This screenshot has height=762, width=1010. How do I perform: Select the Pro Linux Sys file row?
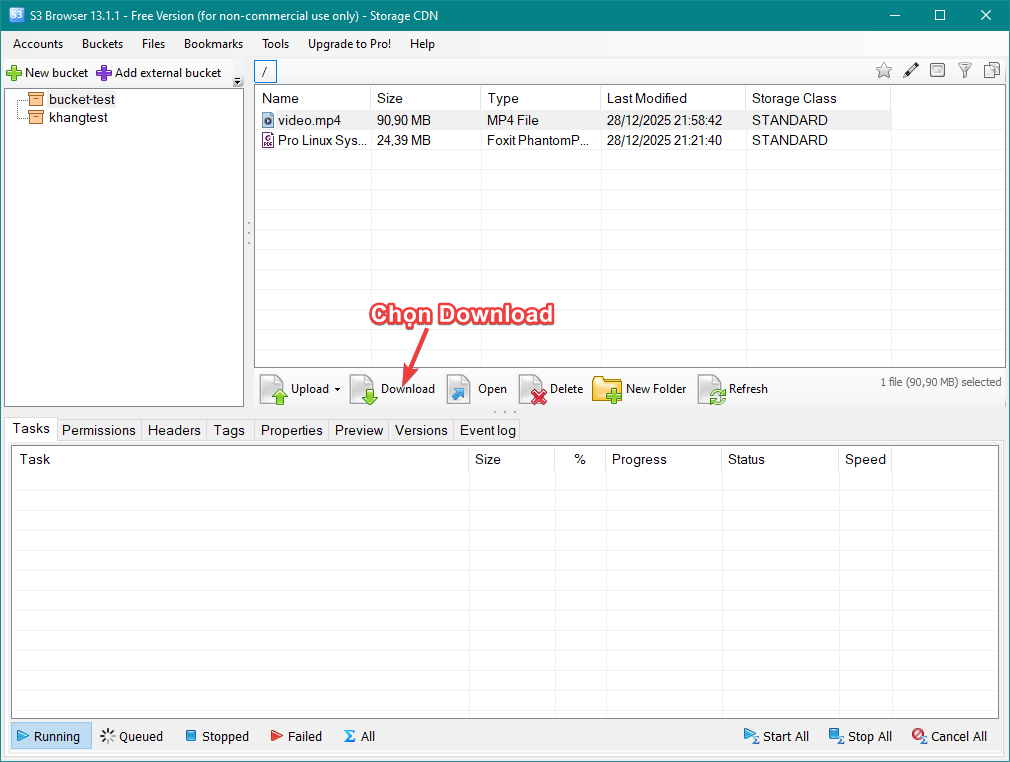click(x=322, y=141)
